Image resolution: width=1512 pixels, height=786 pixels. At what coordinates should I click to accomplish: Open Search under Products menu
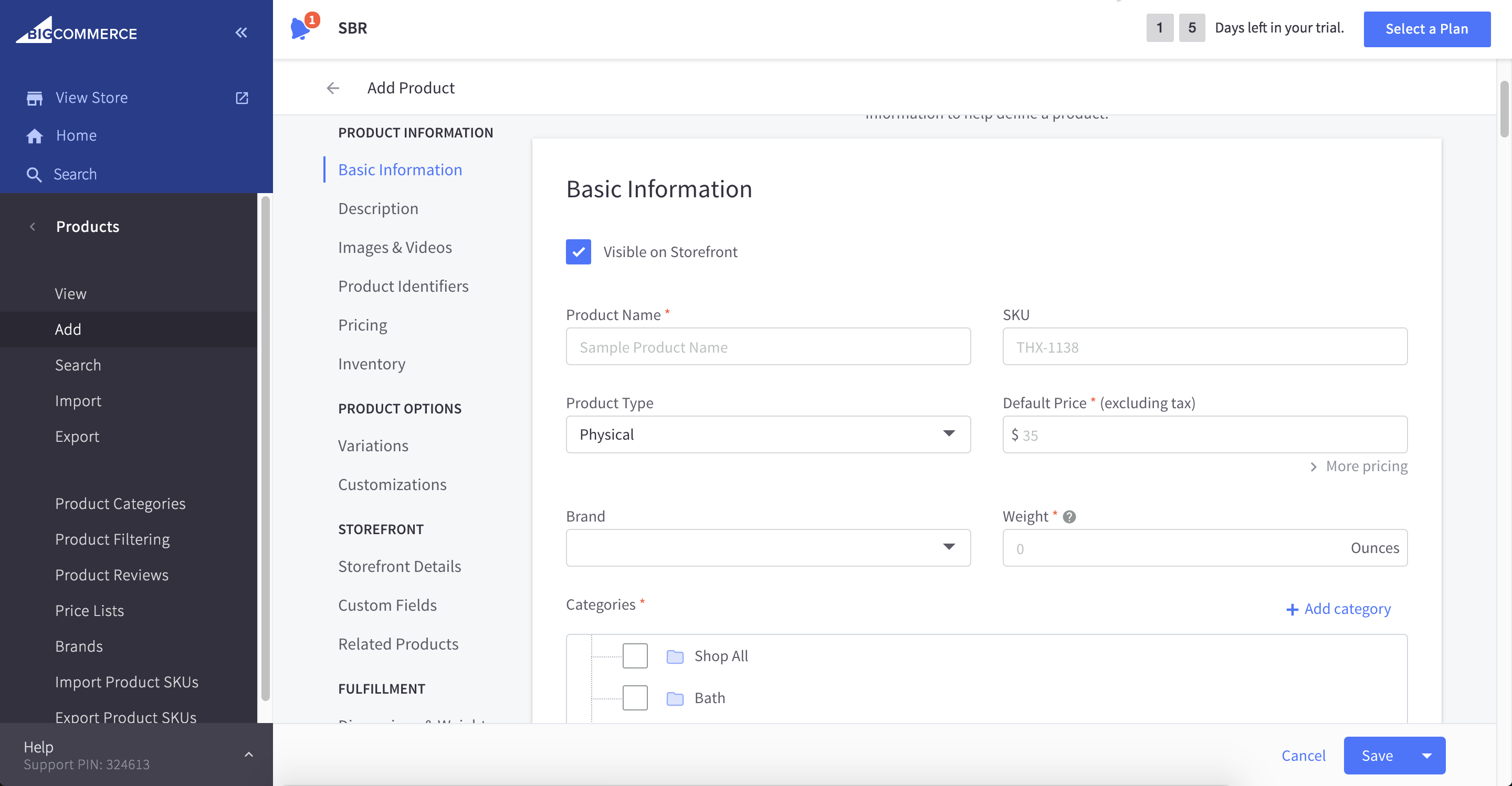(x=129, y=365)
